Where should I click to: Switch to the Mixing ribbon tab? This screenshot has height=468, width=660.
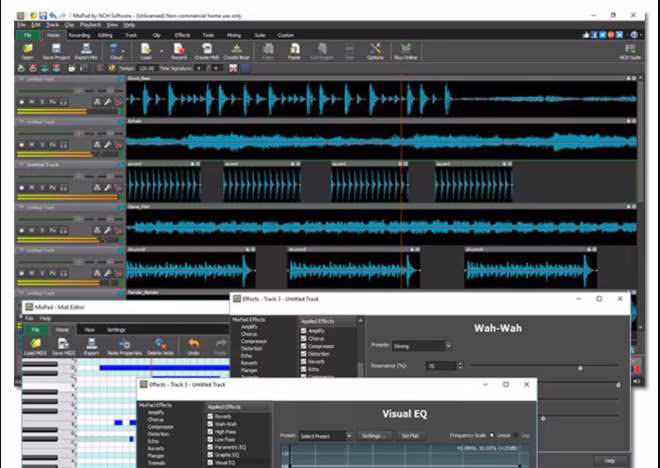point(234,35)
